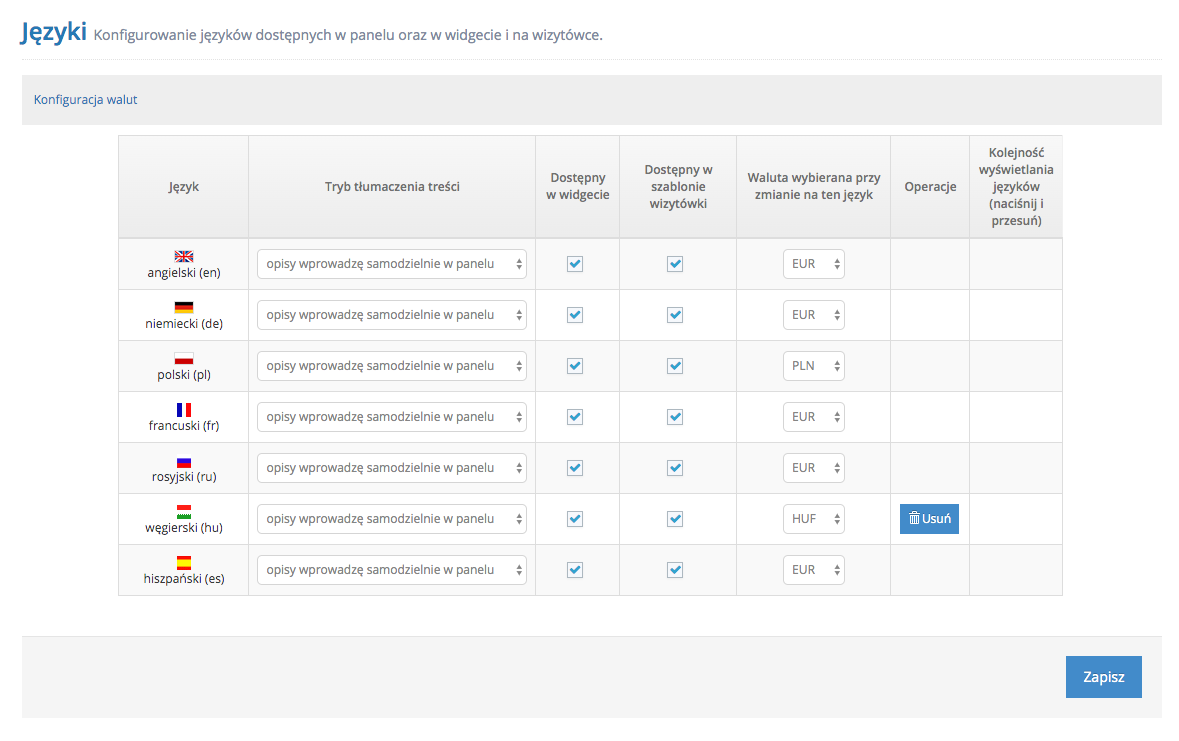Click the German flag icon for niemiecki
This screenshot has height=741, width=1179.
point(183,307)
